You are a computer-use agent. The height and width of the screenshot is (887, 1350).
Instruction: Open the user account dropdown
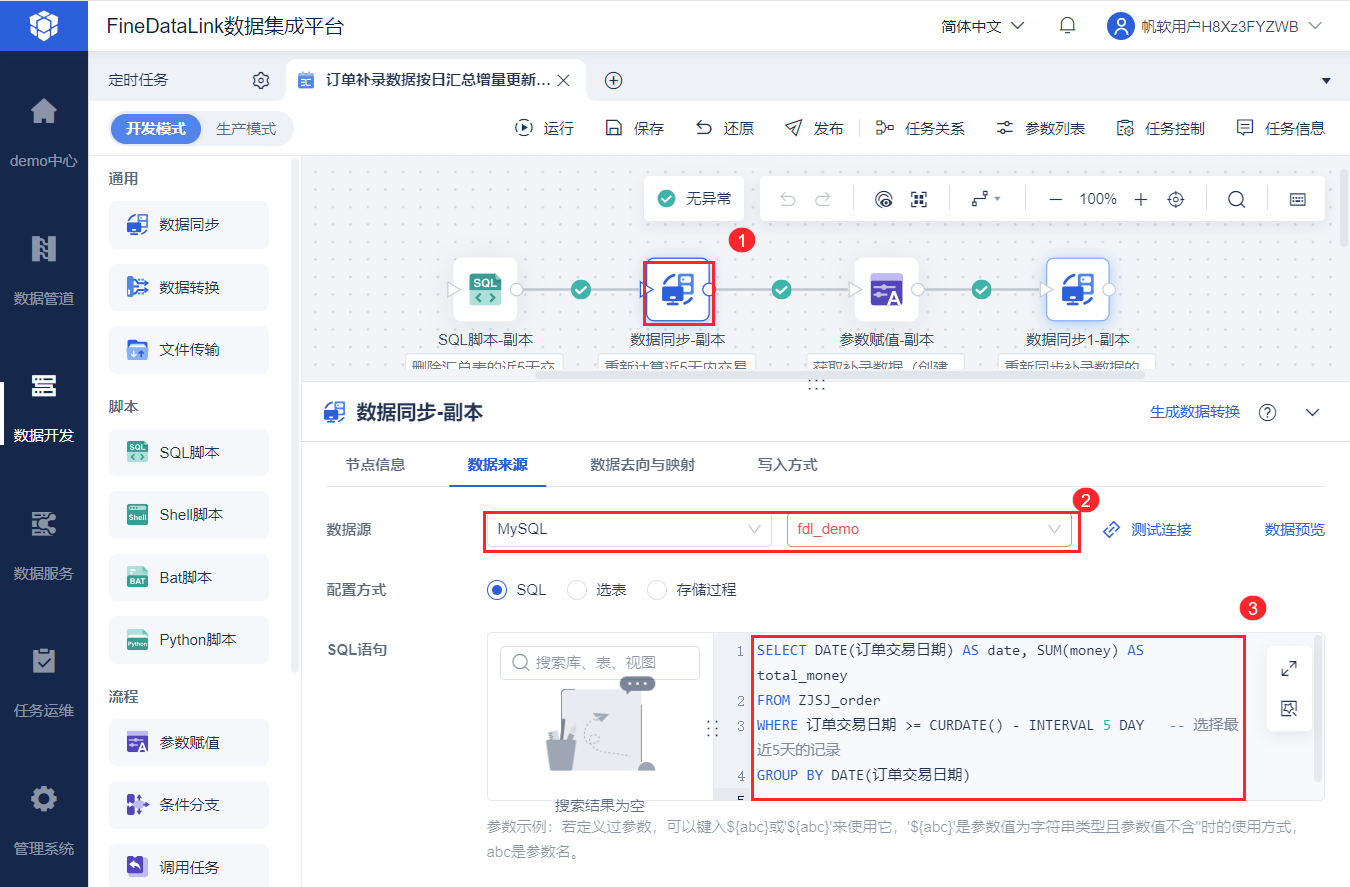click(1215, 26)
